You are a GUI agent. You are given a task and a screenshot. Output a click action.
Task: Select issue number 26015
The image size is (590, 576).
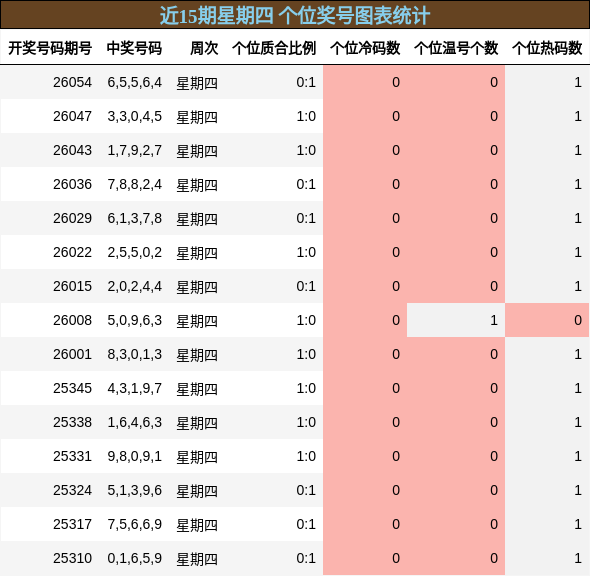coord(72,286)
